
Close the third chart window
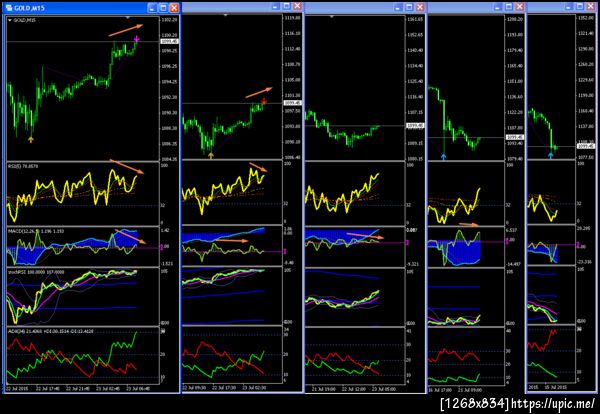(420, 7)
